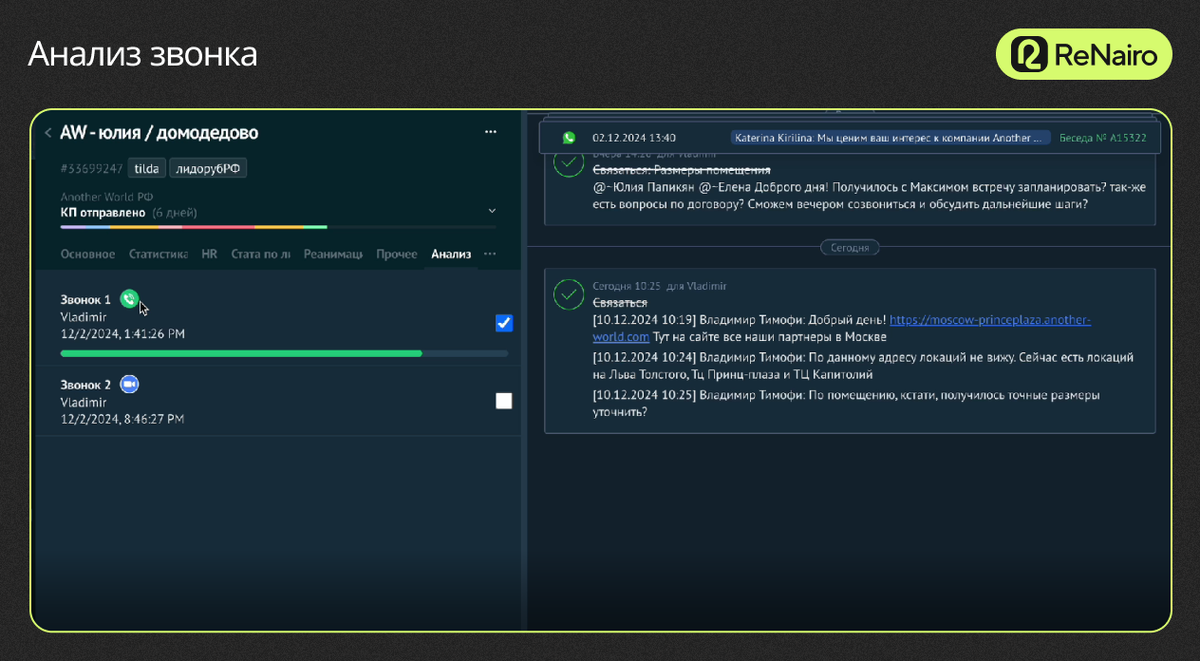
Task: Open the Стата по ли tab
Action: pos(261,254)
